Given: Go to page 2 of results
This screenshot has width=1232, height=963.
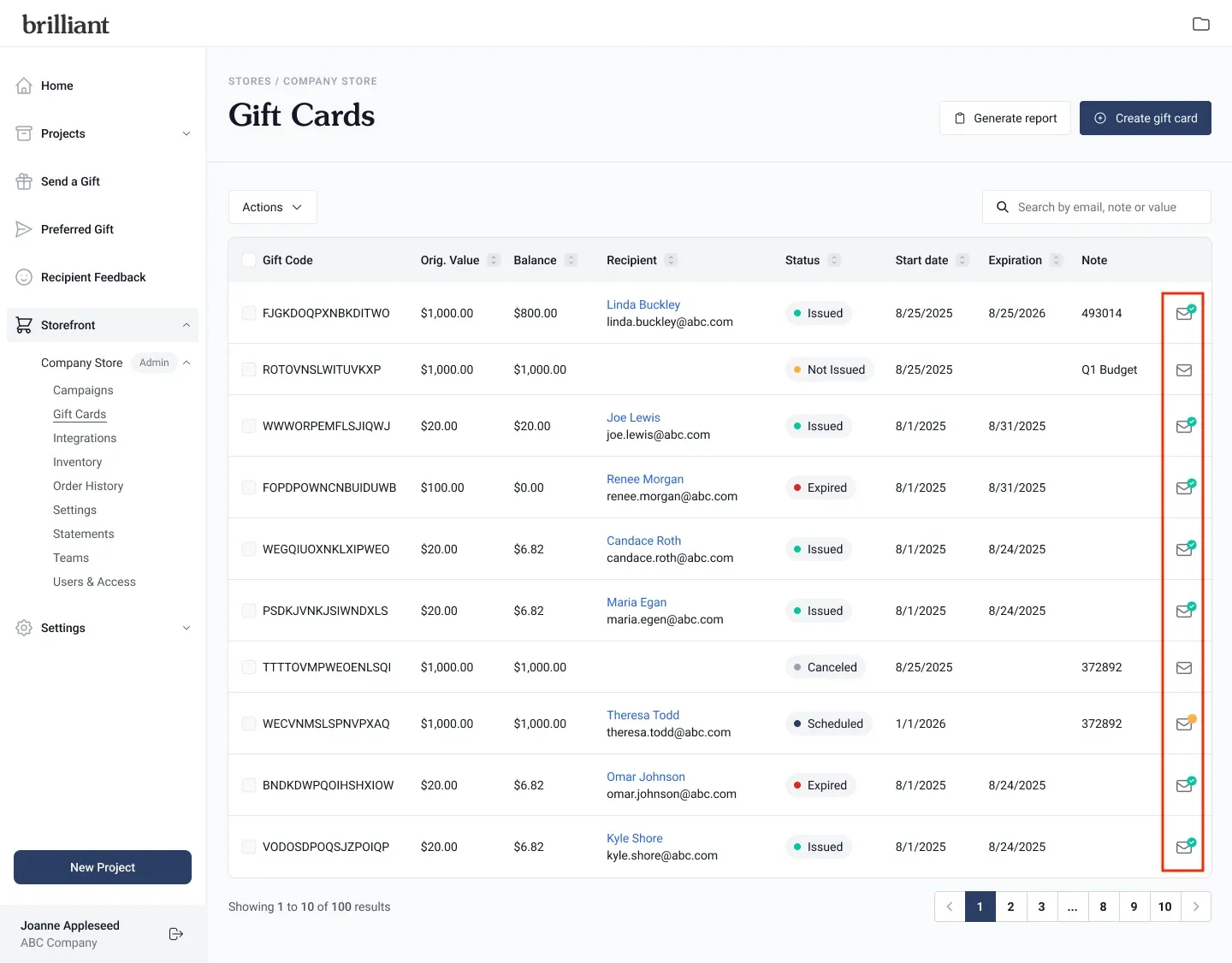Looking at the screenshot, I should (1010, 907).
